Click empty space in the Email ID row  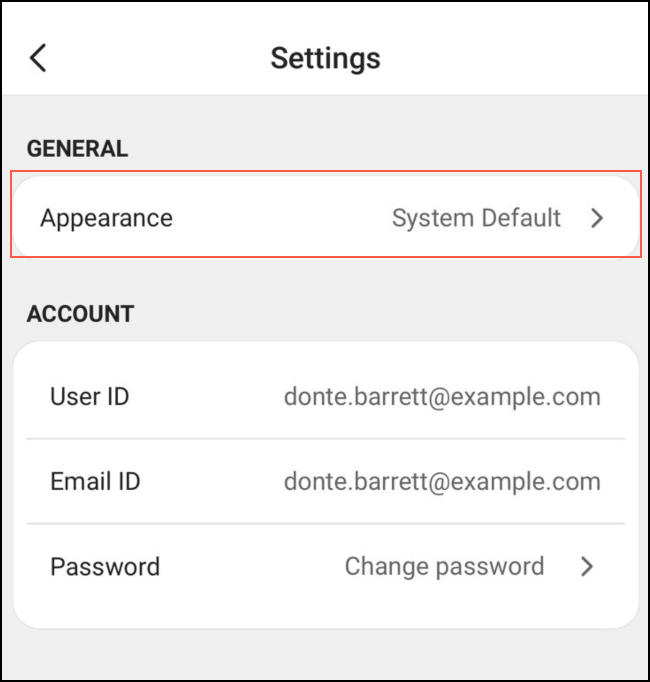point(210,482)
